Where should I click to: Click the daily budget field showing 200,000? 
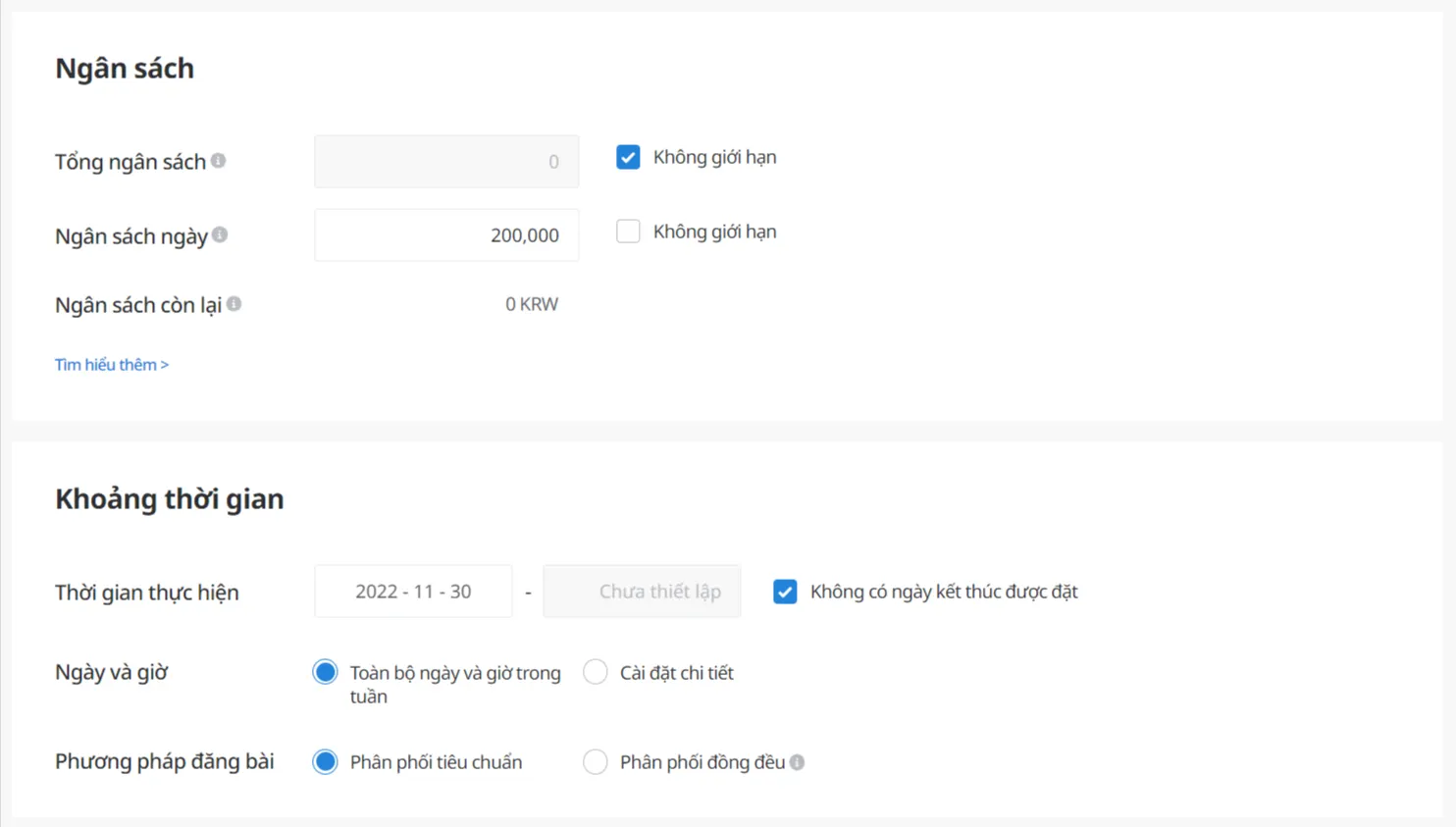tap(446, 235)
